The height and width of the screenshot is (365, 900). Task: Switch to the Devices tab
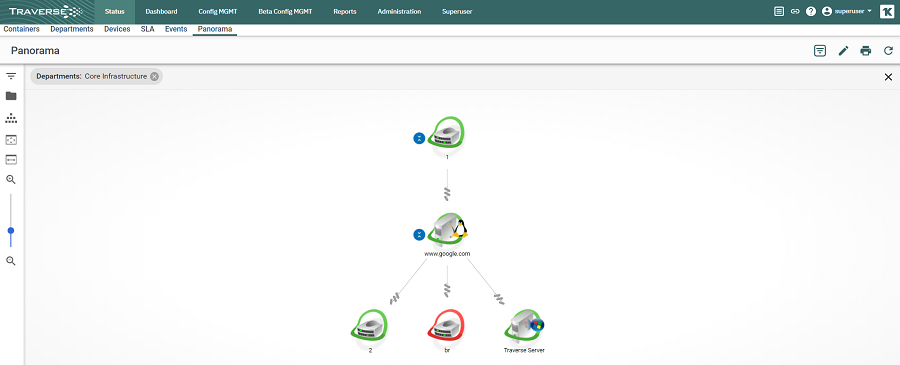pyautogui.click(x=117, y=29)
